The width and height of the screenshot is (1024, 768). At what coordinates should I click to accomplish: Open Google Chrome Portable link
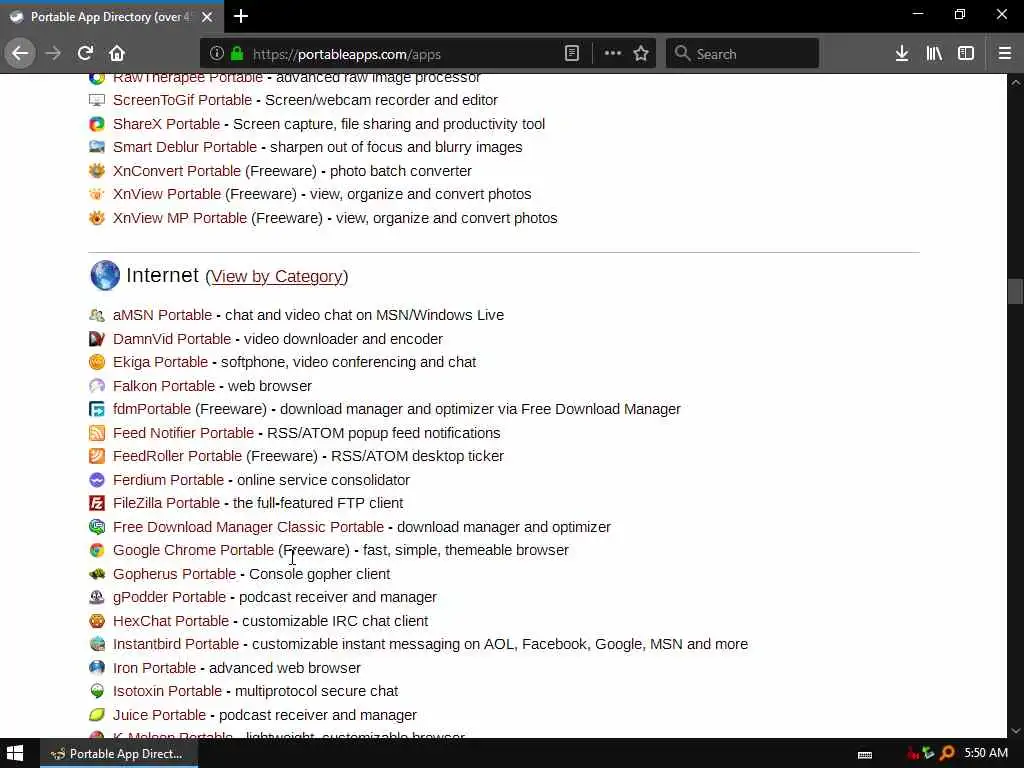pos(193,551)
